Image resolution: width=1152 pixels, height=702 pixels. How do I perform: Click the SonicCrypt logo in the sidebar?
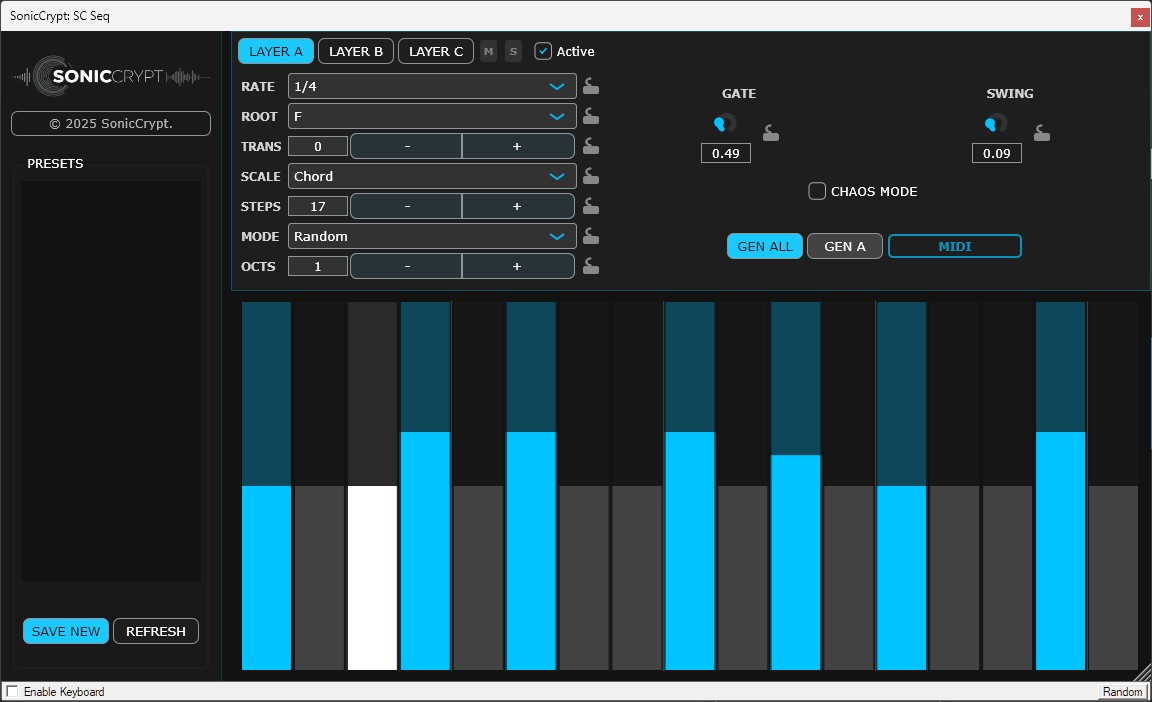coord(110,76)
